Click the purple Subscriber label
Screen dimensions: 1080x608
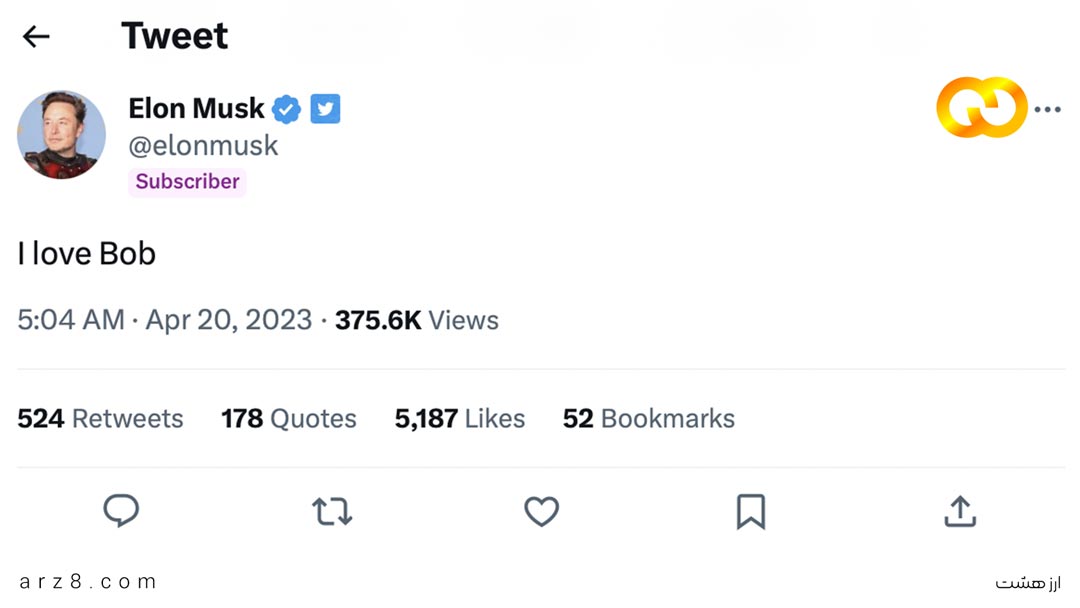(187, 182)
